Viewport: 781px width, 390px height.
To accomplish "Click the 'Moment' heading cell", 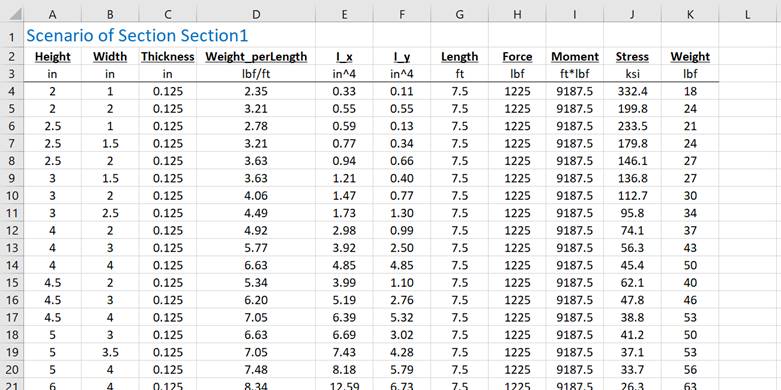I will [x=575, y=57].
